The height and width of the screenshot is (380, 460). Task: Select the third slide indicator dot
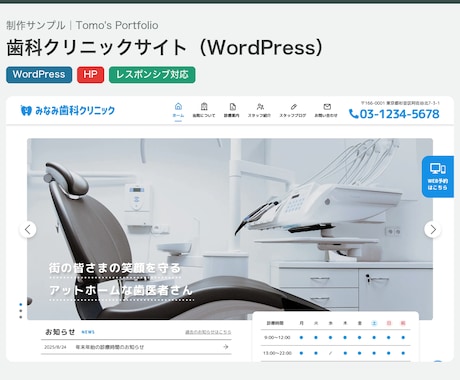[x=21, y=317]
